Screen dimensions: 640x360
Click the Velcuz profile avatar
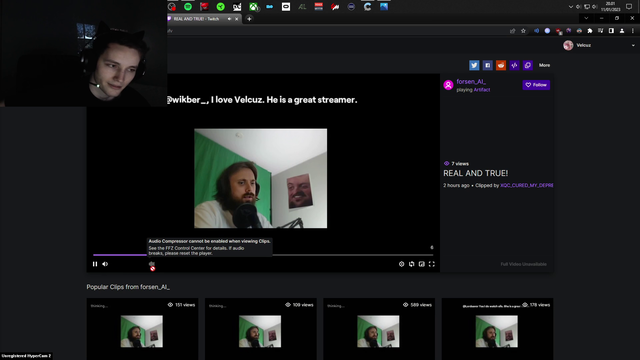coord(568,45)
